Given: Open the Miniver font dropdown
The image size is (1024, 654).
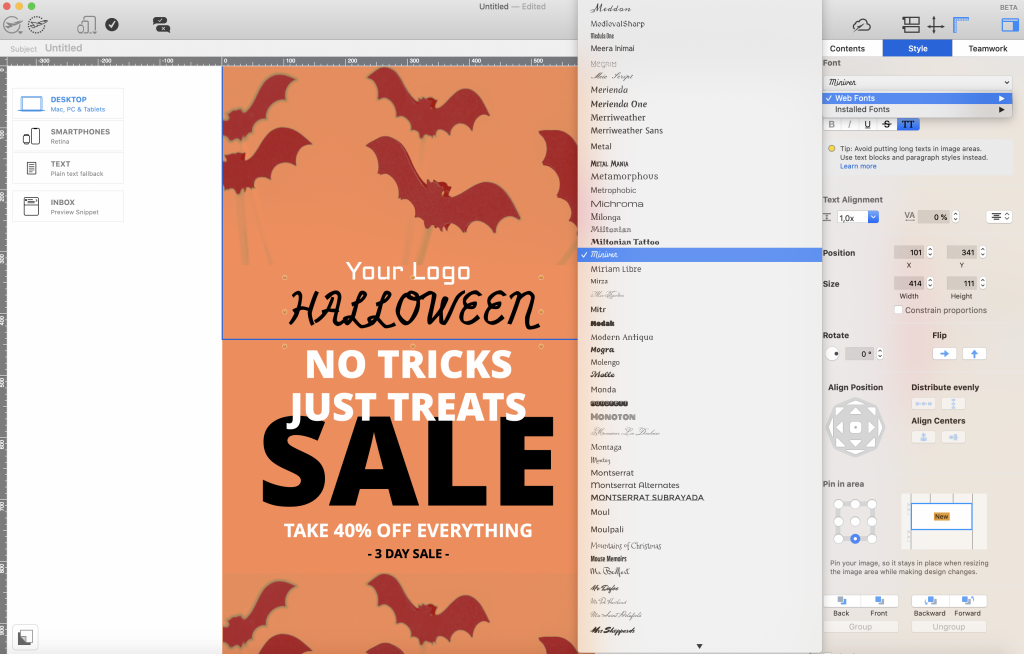Looking at the screenshot, I should pos(918,82).
